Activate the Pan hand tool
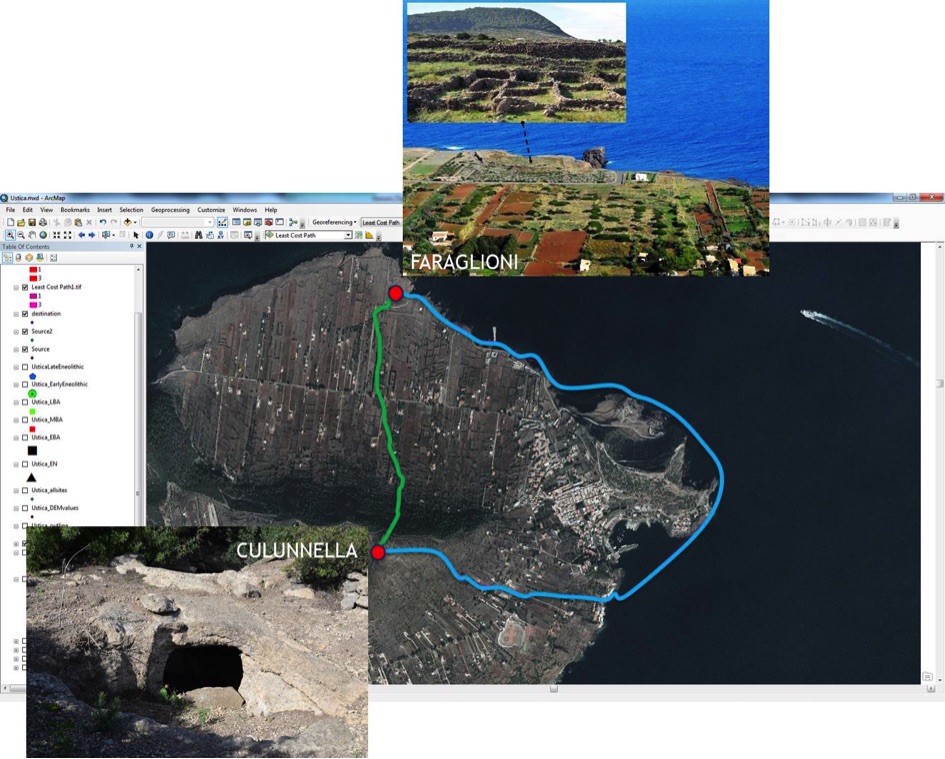The height and width of the screenshot is (759, 945). (32, 235)
